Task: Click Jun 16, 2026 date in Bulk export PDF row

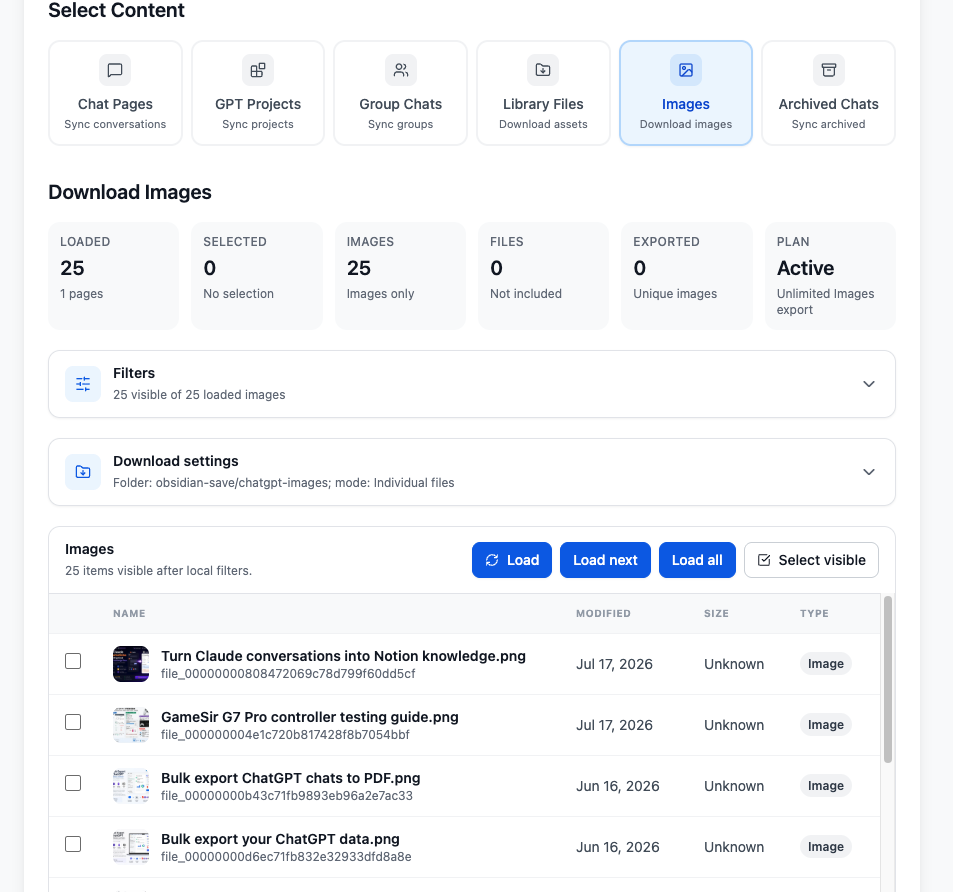Action: (x=618, y=786)
